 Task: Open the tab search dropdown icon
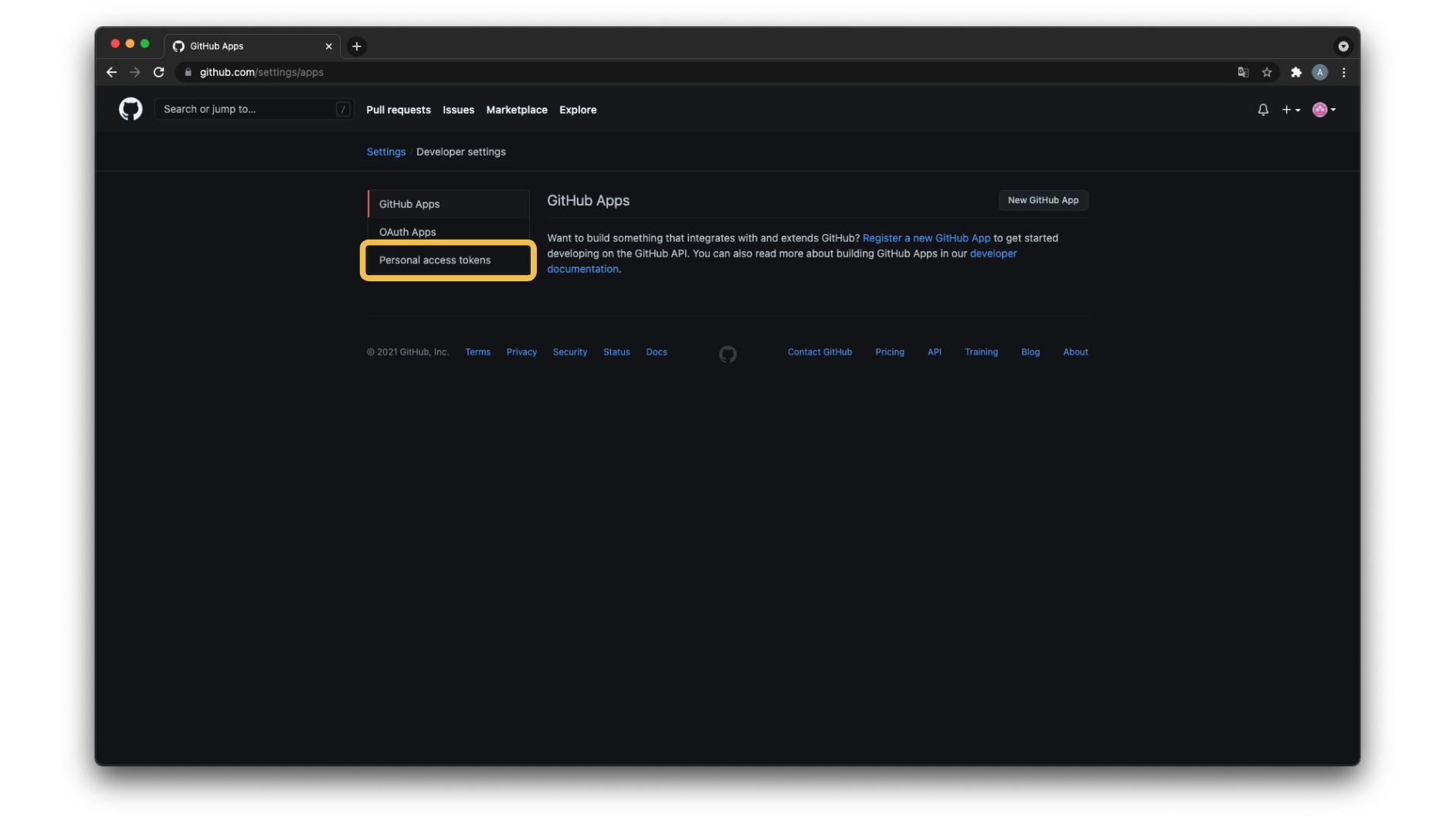[x=1343, y=46]
